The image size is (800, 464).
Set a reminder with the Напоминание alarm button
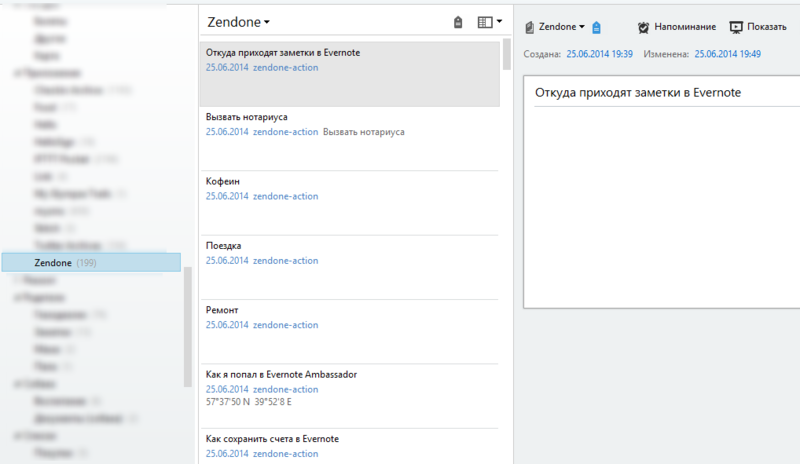pyautogui.click(x=677, y=27)
